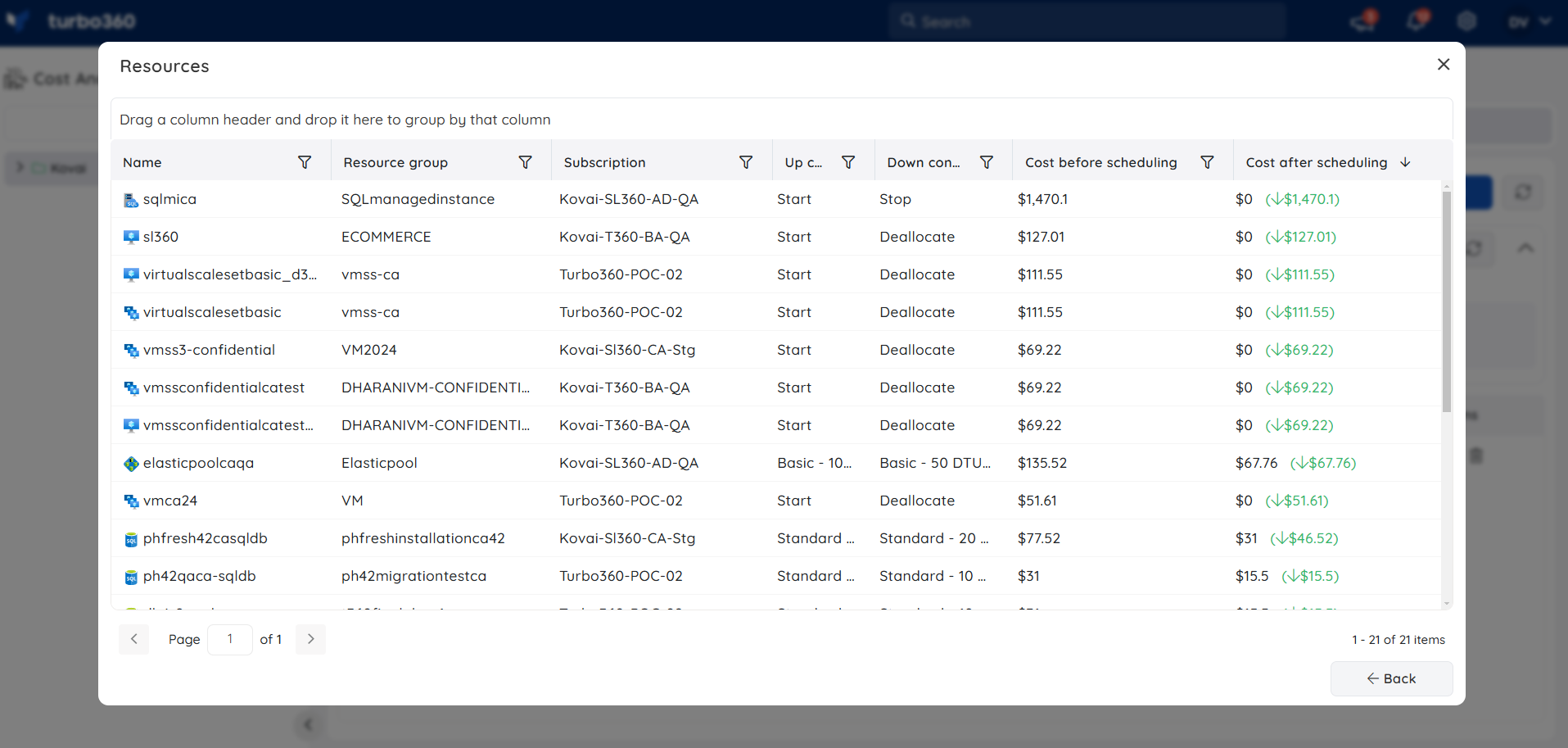Screen dimensions: 1568x748
Task: Click the Kovai-Sl360-CA-Stg cell in vmss3-confidential row
Action: pos(627,350)
